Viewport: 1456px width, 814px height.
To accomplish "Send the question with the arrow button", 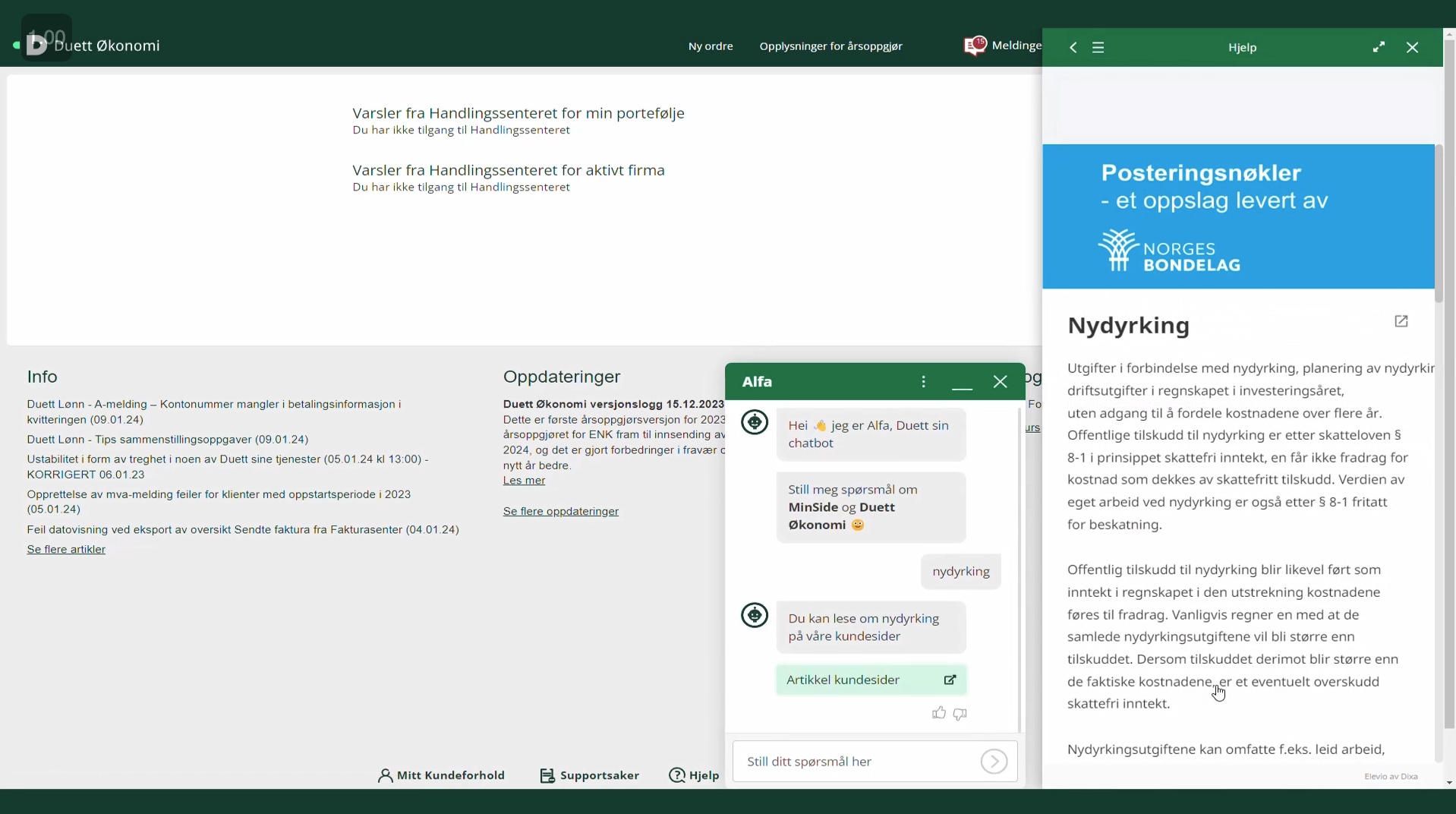I will 994,761.
